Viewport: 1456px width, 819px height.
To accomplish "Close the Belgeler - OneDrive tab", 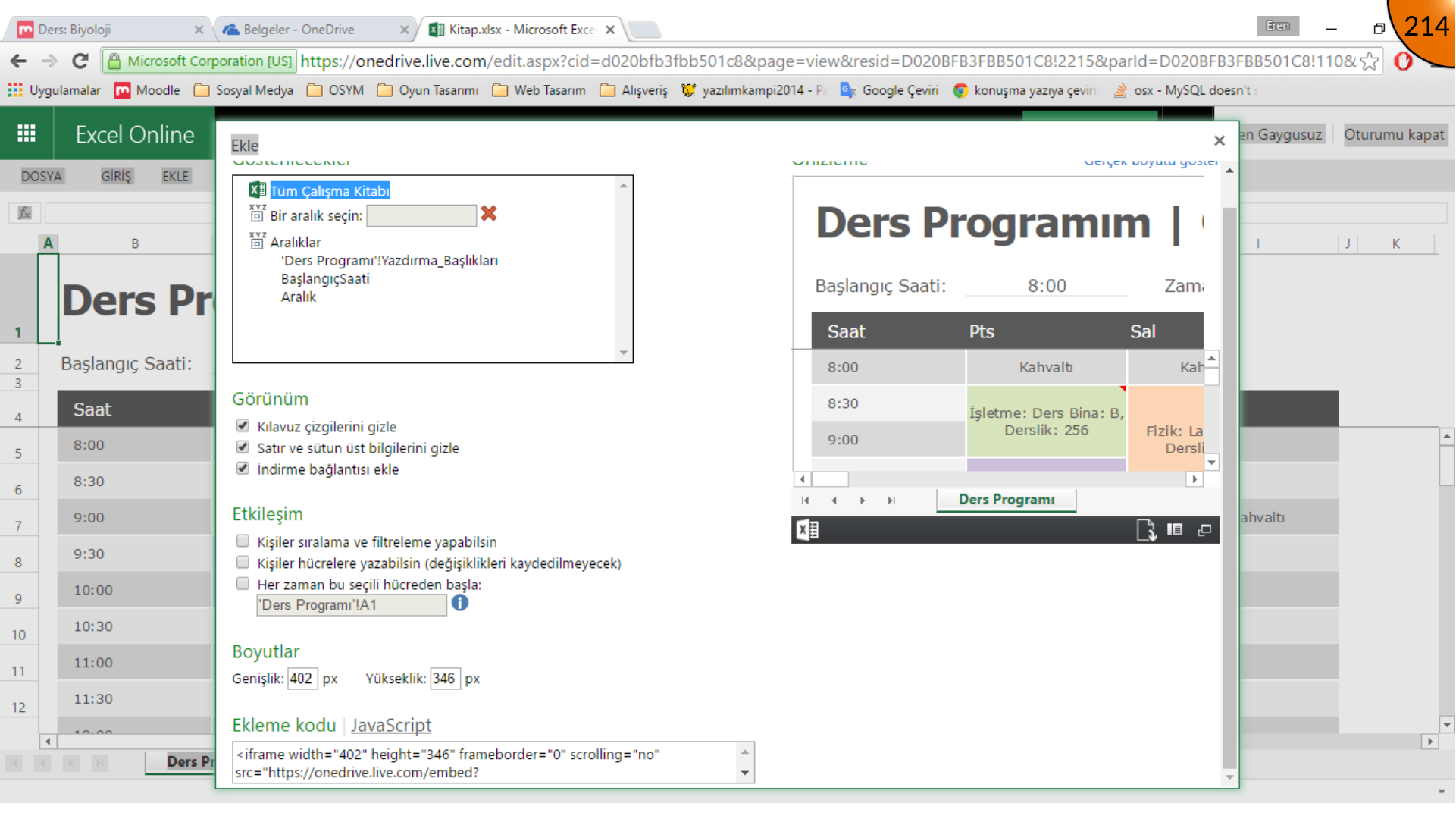I will click(405, 30).
